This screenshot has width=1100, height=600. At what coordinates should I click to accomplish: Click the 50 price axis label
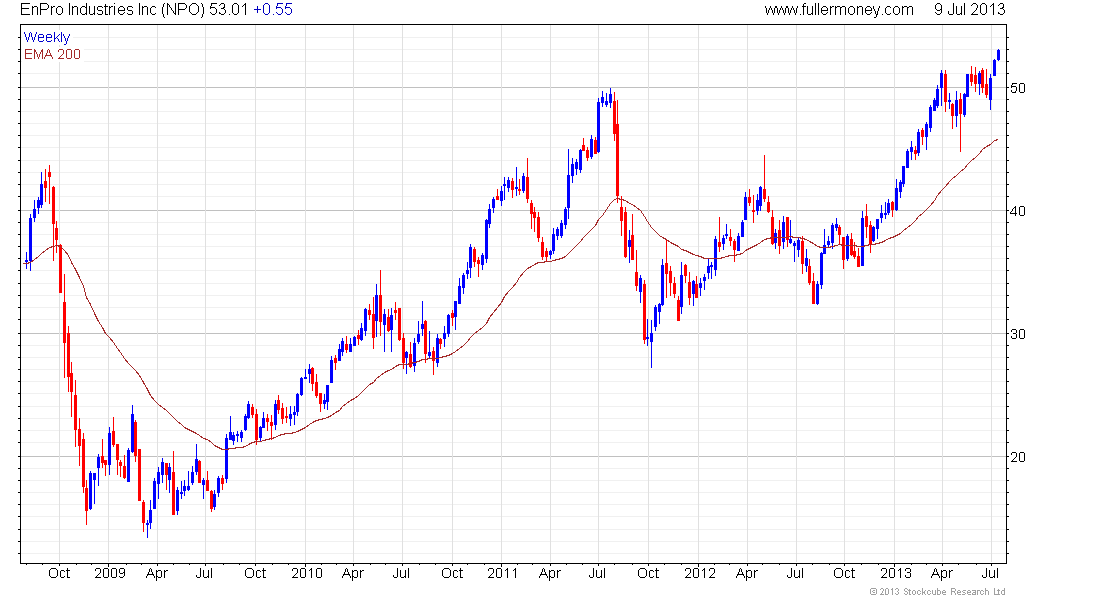pyautogui.click(x=1017, y=88)
